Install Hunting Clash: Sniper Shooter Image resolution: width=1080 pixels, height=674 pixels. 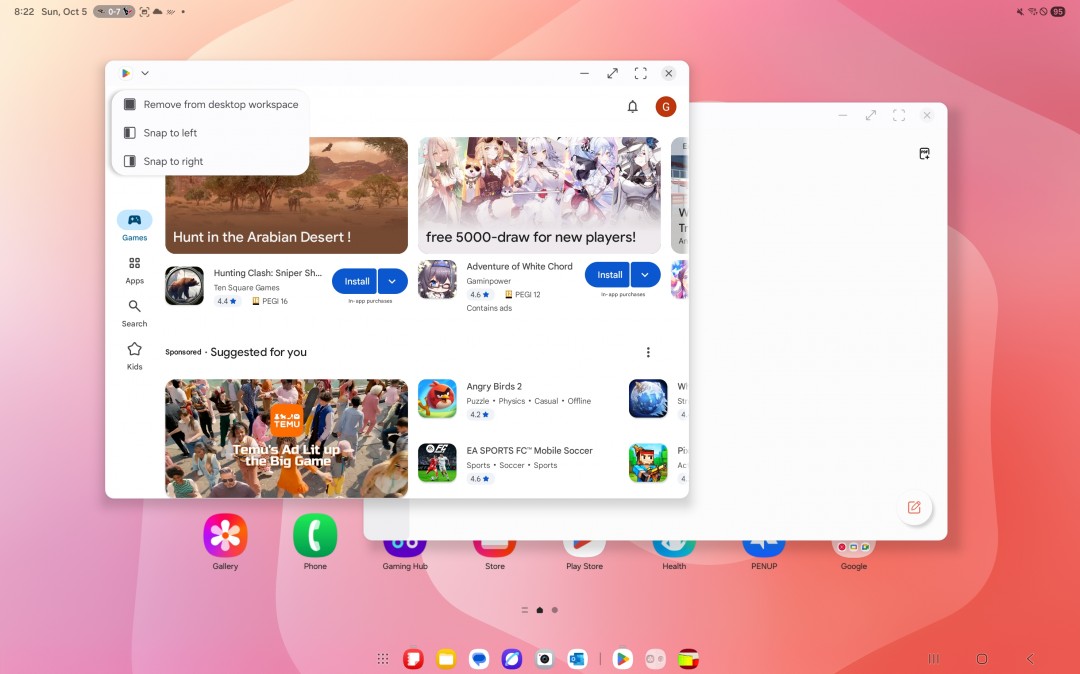tap(356, 281)
